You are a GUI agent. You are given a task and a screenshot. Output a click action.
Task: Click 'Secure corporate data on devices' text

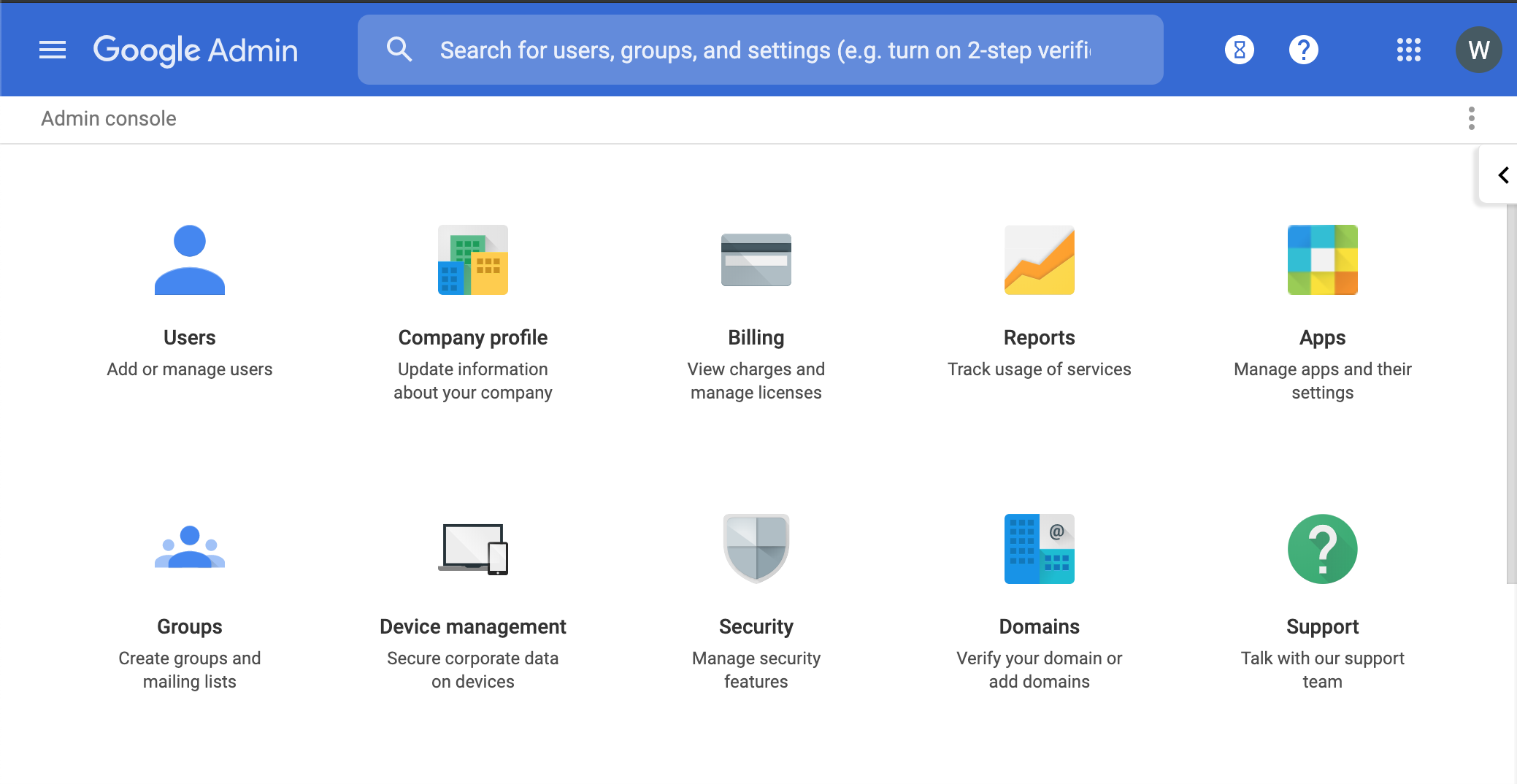tap(473, 670)
